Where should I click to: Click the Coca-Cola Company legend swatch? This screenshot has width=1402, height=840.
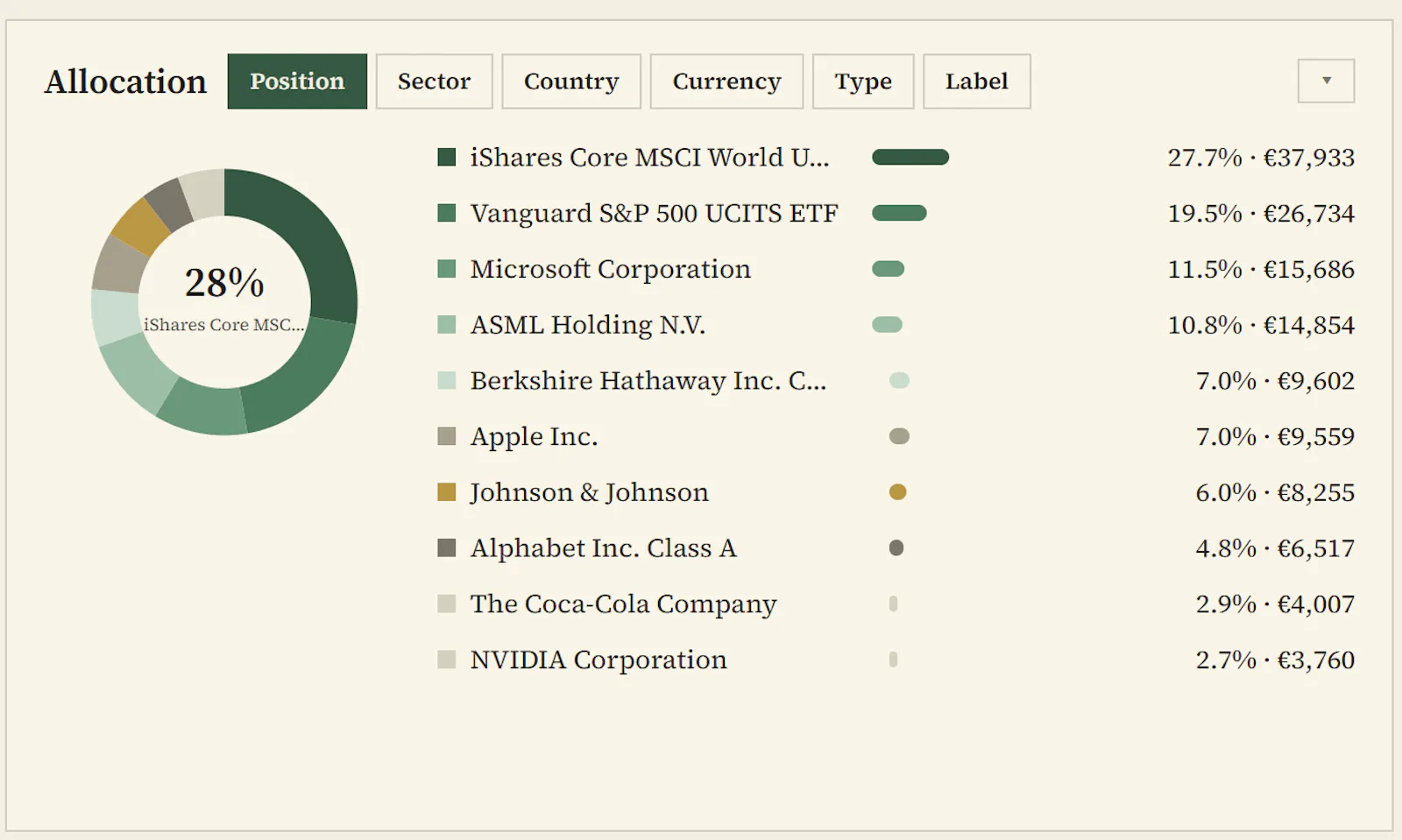pyautogui.click(x=447, y=604)
